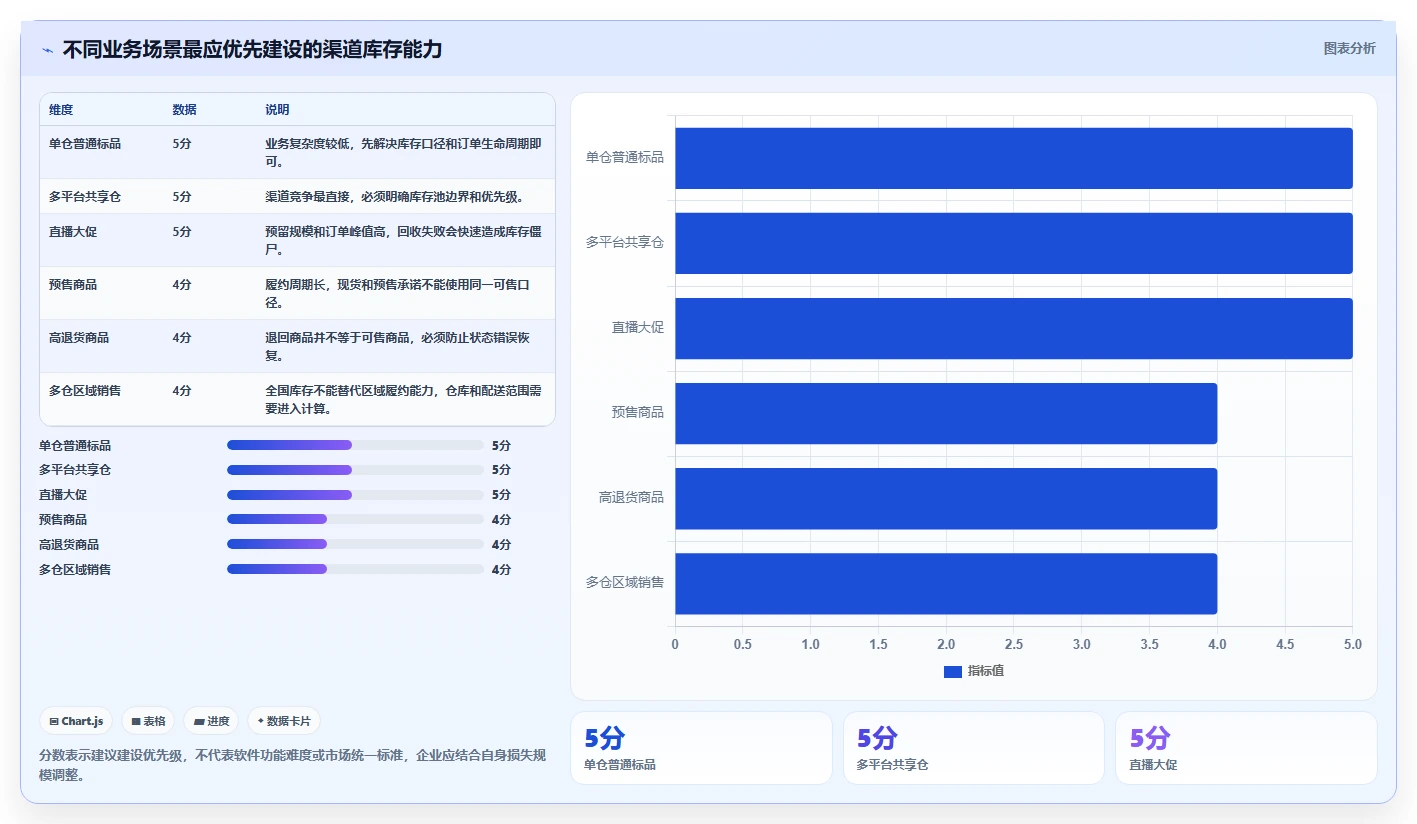Click the lightning icon beside the page title
The height and width of the screenshot is (824, 1417).
pos(48,50)
